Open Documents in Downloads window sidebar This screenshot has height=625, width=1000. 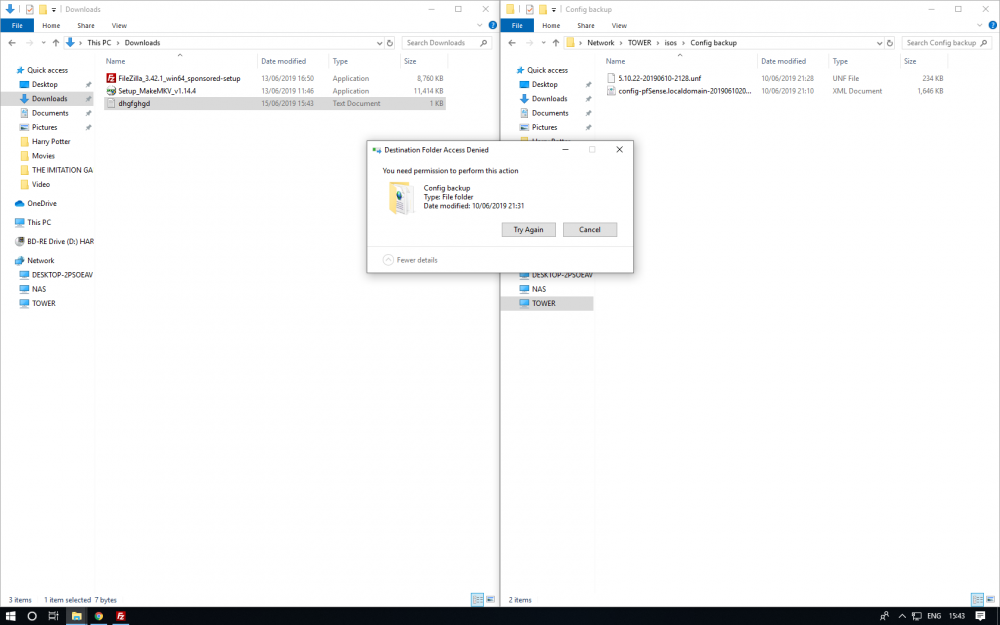pyautogui.click(x=50, y=113)
